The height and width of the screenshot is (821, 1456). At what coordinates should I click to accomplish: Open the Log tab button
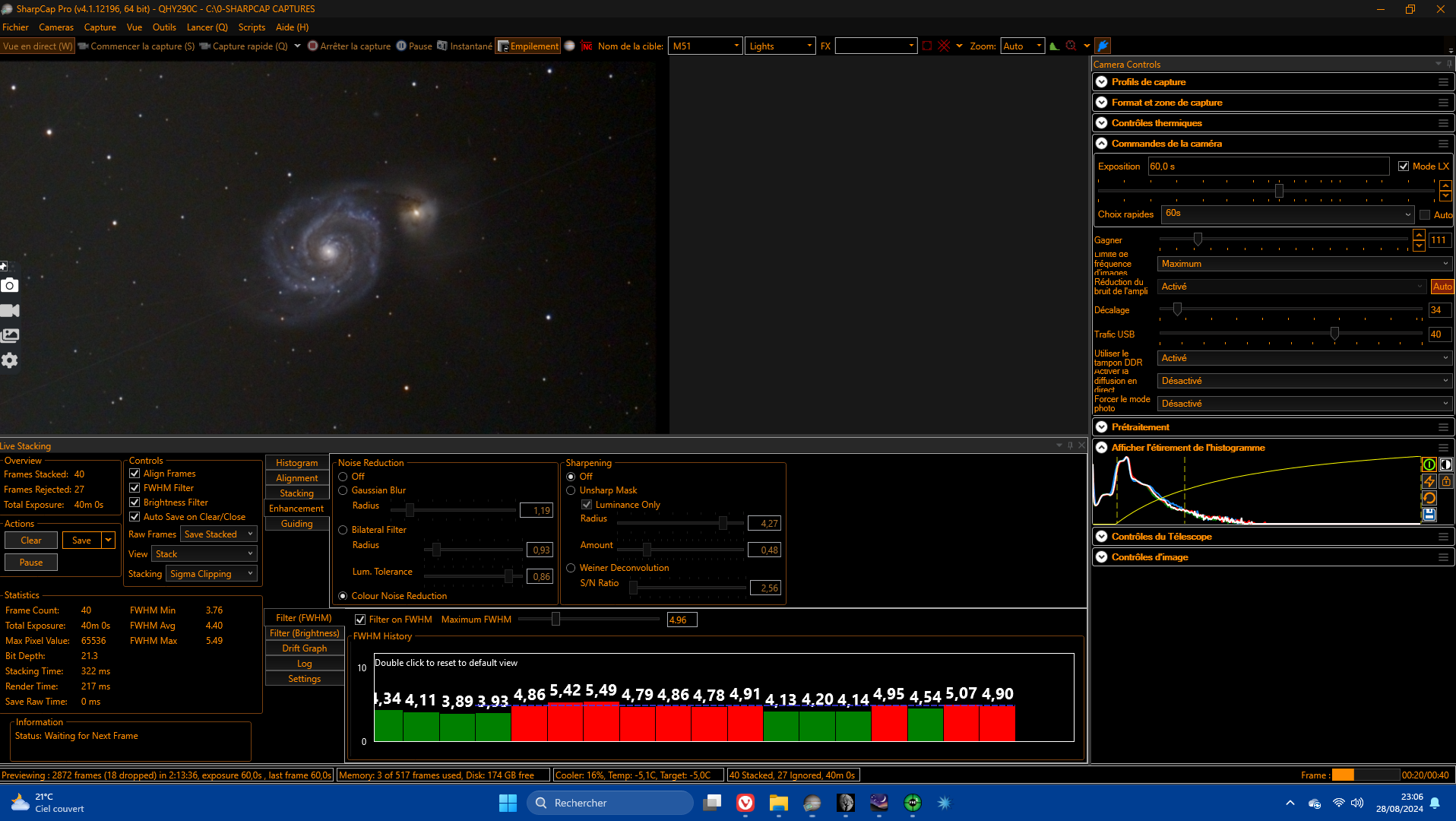tap(304, 664)
